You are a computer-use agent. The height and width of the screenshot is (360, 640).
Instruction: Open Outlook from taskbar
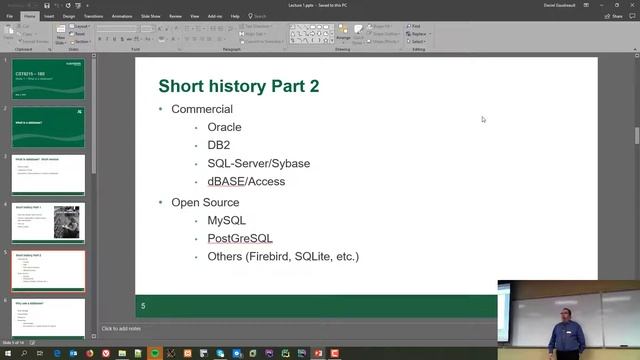coord(73,353)
